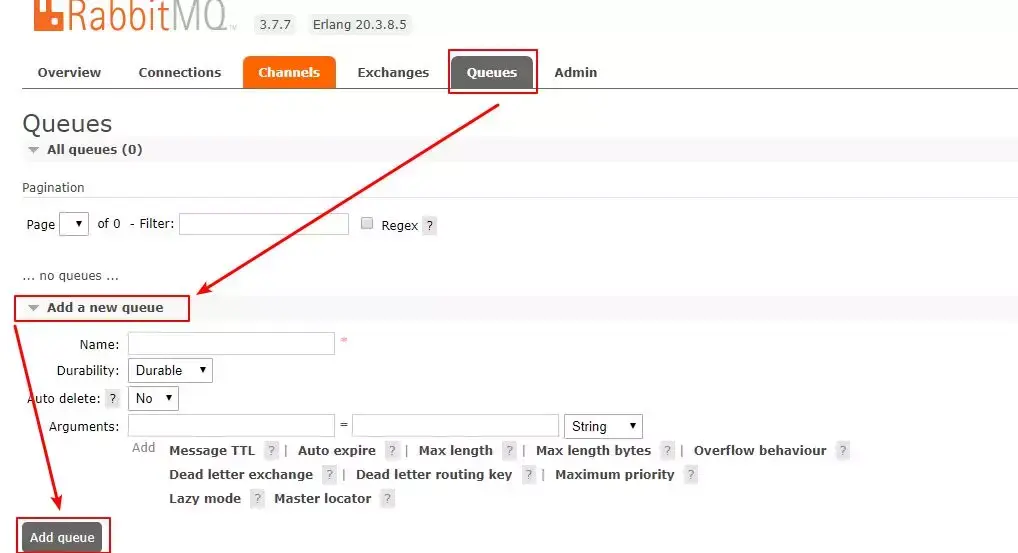Switch to the Admin tab

[576, 73]
